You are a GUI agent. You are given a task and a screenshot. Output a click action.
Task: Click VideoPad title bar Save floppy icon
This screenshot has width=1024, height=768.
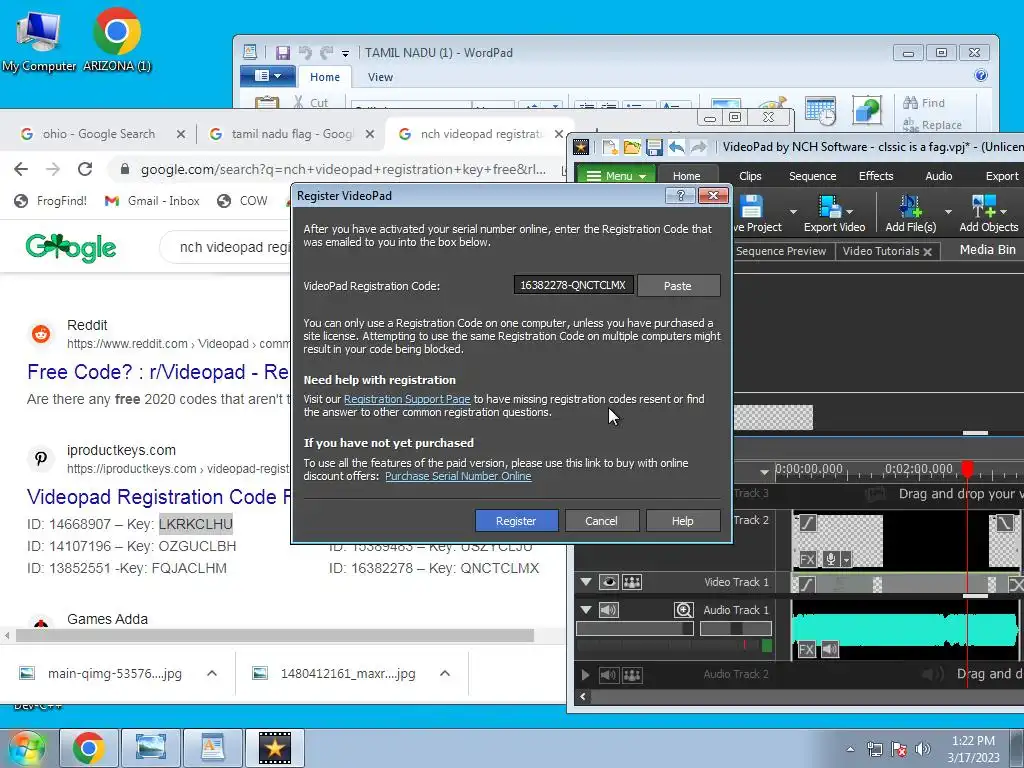[x=654, y=147]
